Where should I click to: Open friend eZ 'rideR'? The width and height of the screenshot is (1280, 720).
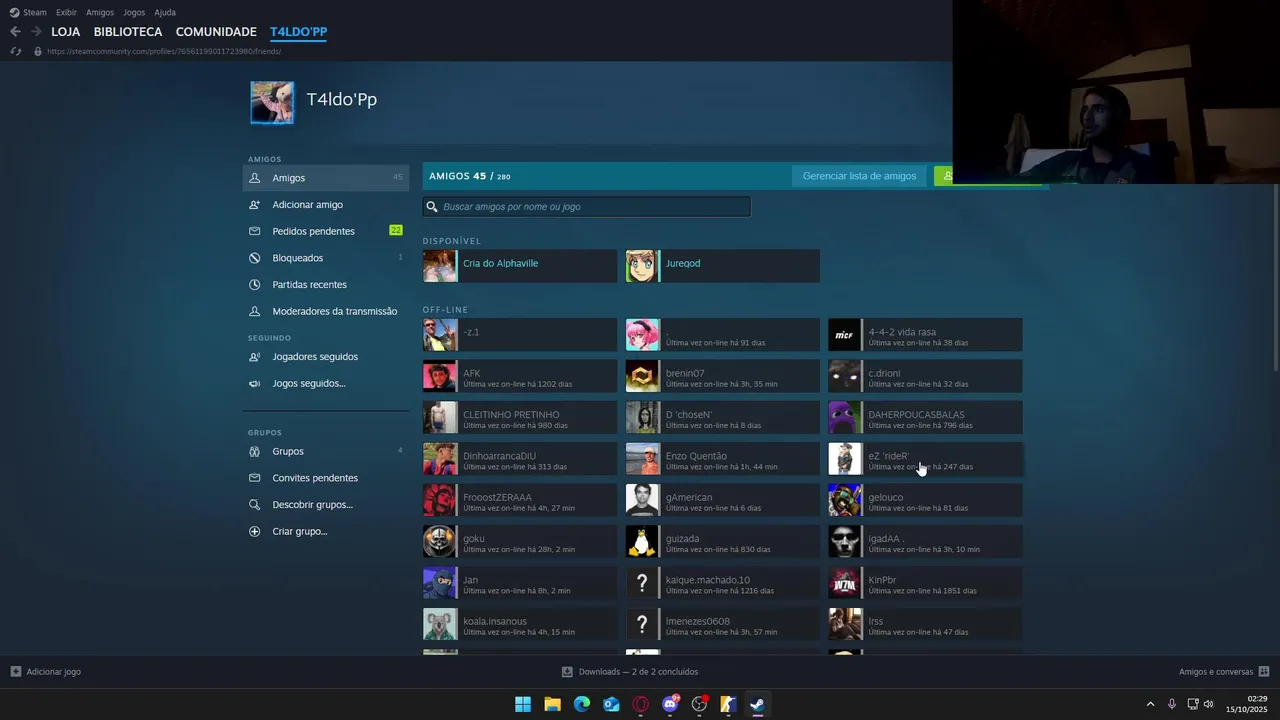925,459
